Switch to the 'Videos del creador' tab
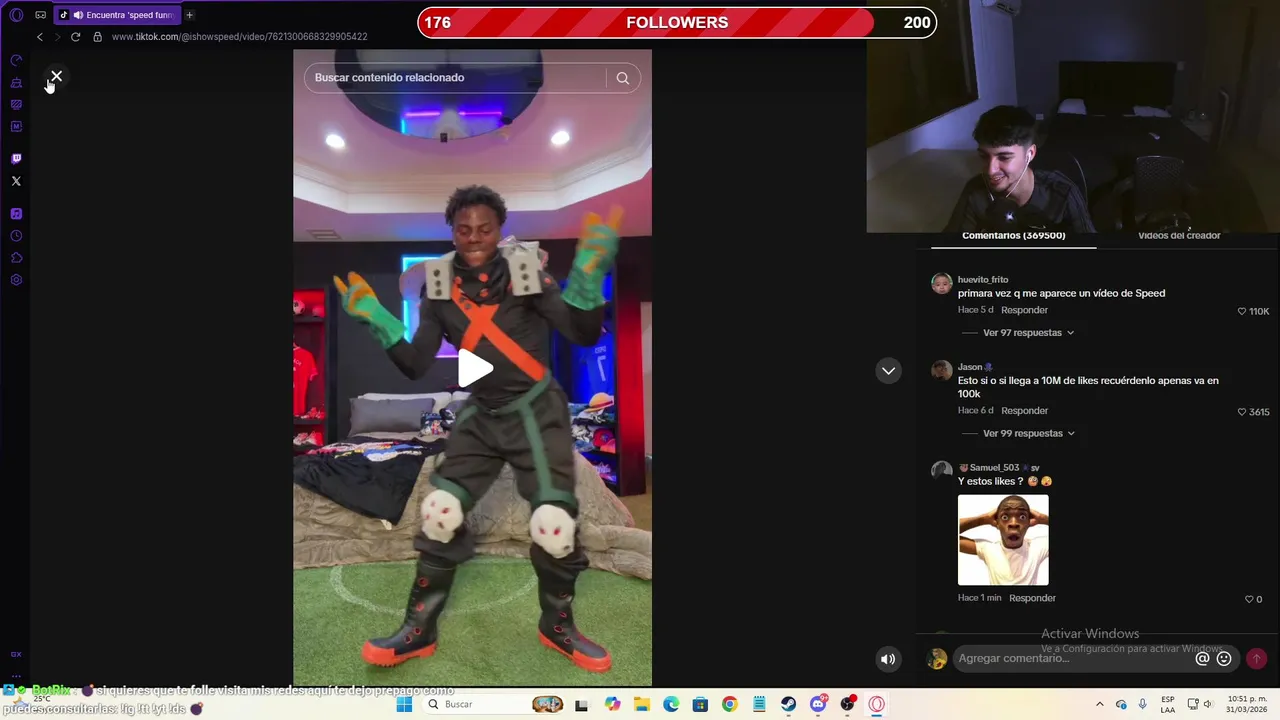The image size is (1280, 720). (1179, 236)
